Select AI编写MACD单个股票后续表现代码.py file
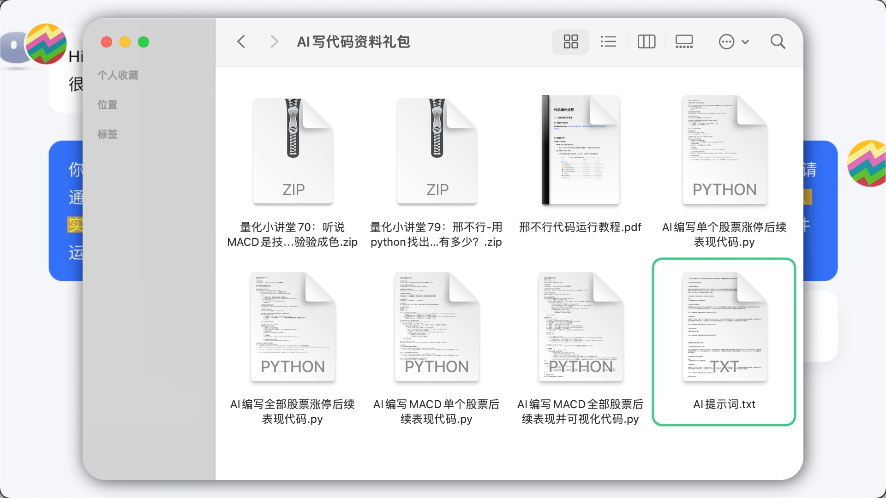Screen dimensions: 886x498 point(437,327)
